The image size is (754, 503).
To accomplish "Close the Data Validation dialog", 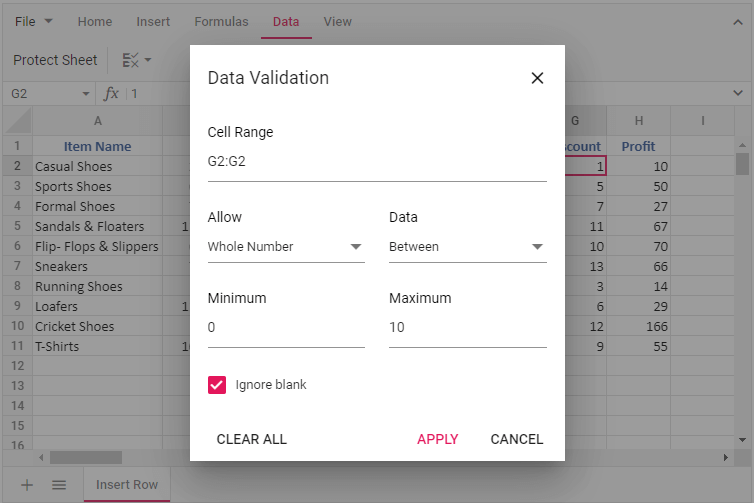I will click(x=537, y=78).
